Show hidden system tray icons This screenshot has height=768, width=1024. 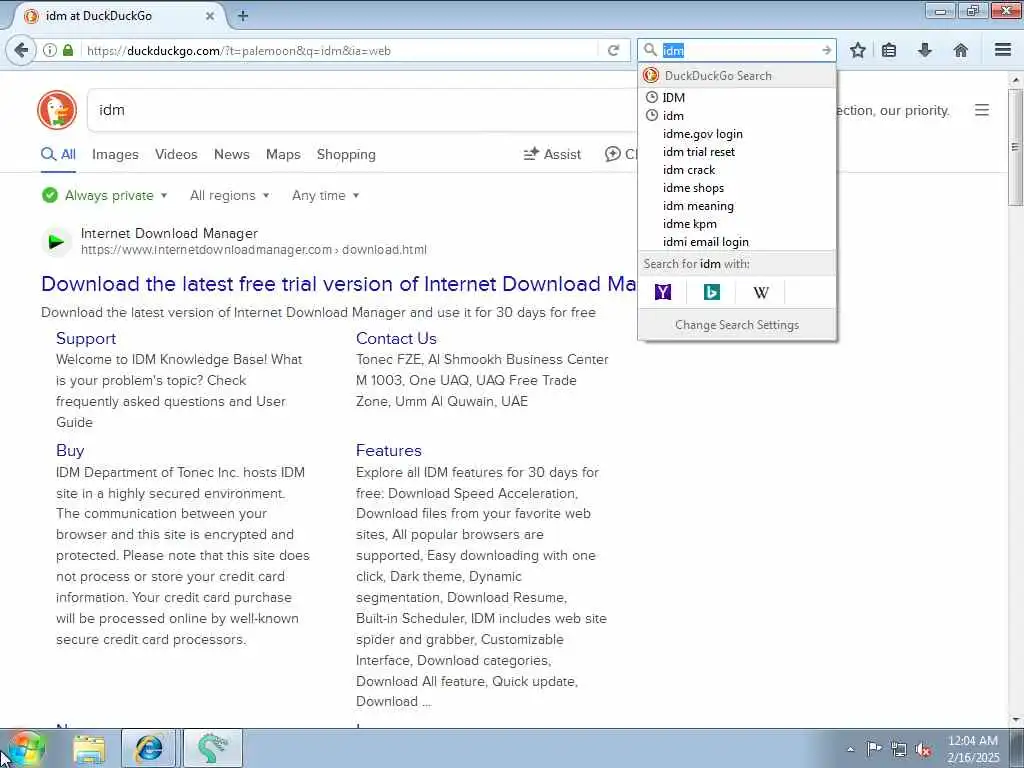coord(850,749)
